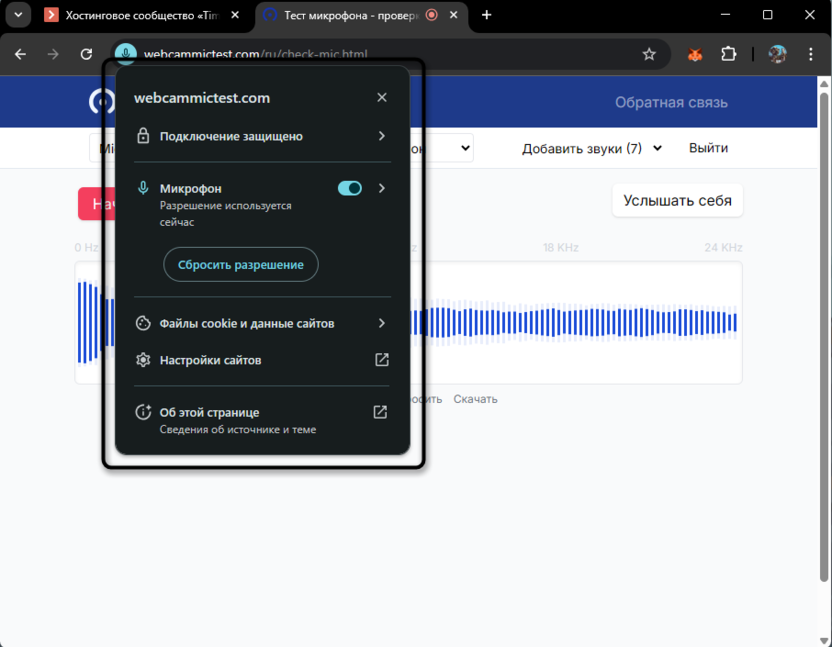
Task: Minimize the browser window
Action: 725,15
